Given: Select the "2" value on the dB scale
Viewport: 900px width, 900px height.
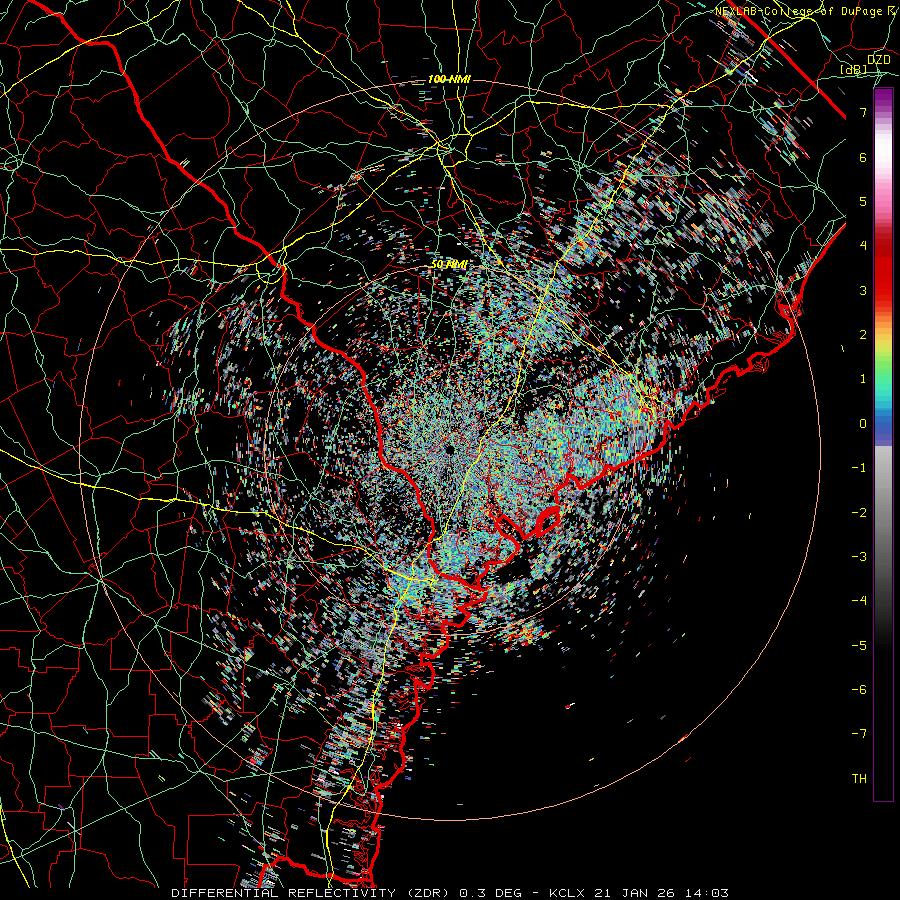Looking at the screenshot, I should pyautogui.click(x=863, y=335).
